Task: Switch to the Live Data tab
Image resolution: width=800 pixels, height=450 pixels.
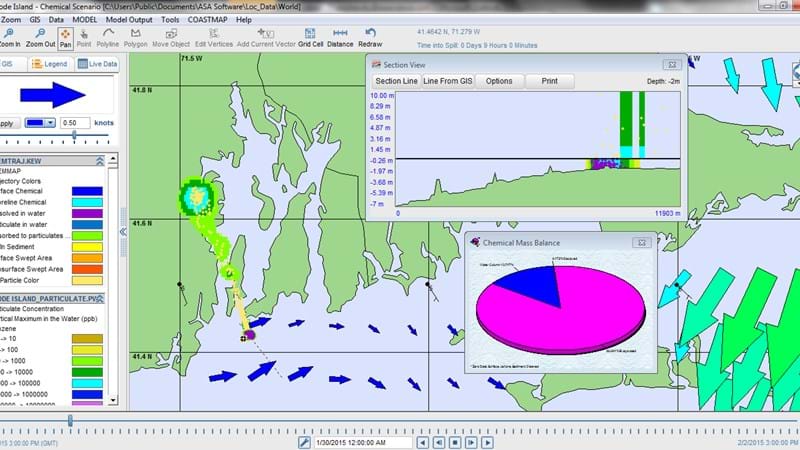Action: pyautogui.click(x=97, y=64)
